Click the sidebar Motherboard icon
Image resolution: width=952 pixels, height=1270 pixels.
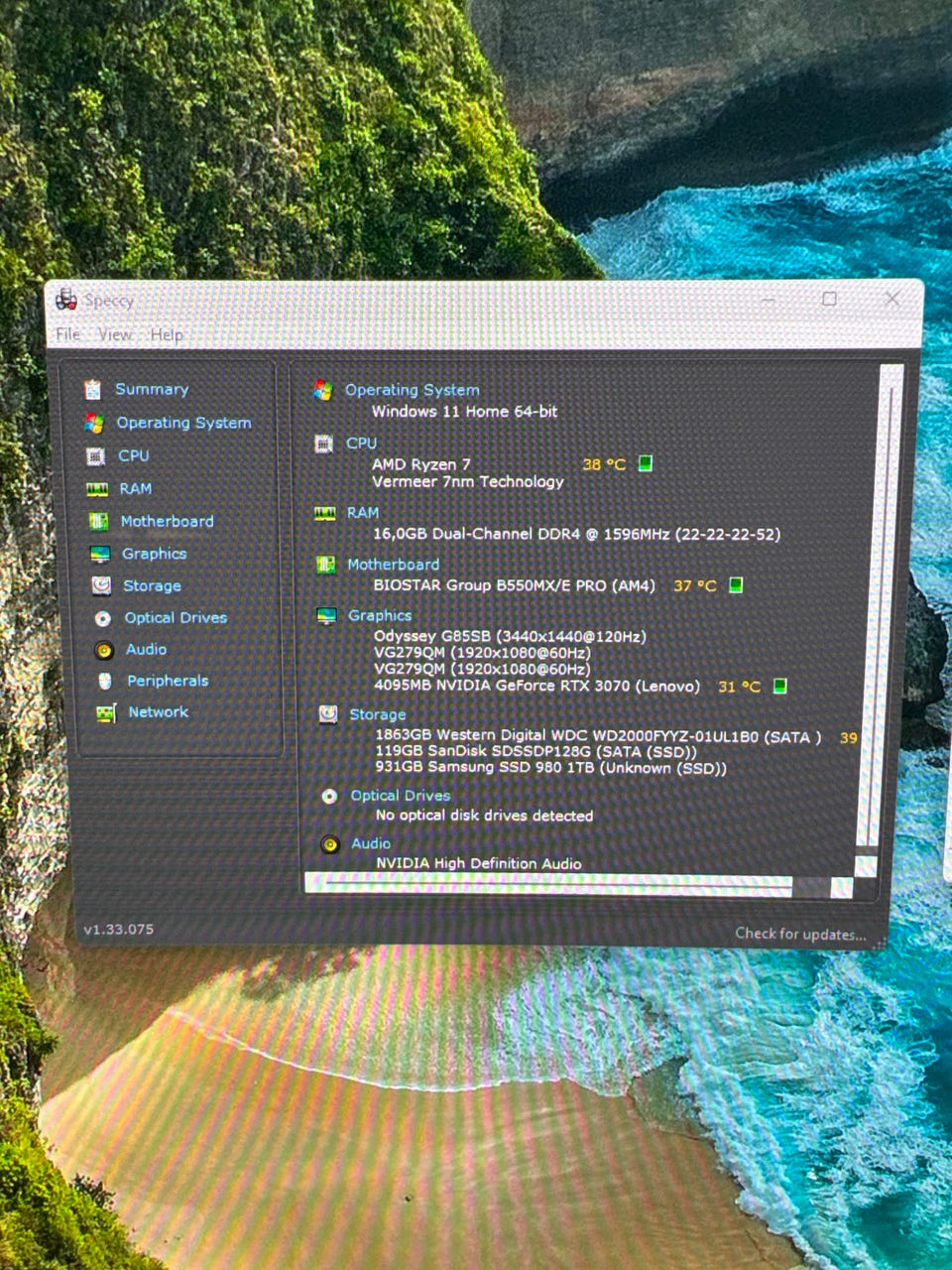(98, 522)
